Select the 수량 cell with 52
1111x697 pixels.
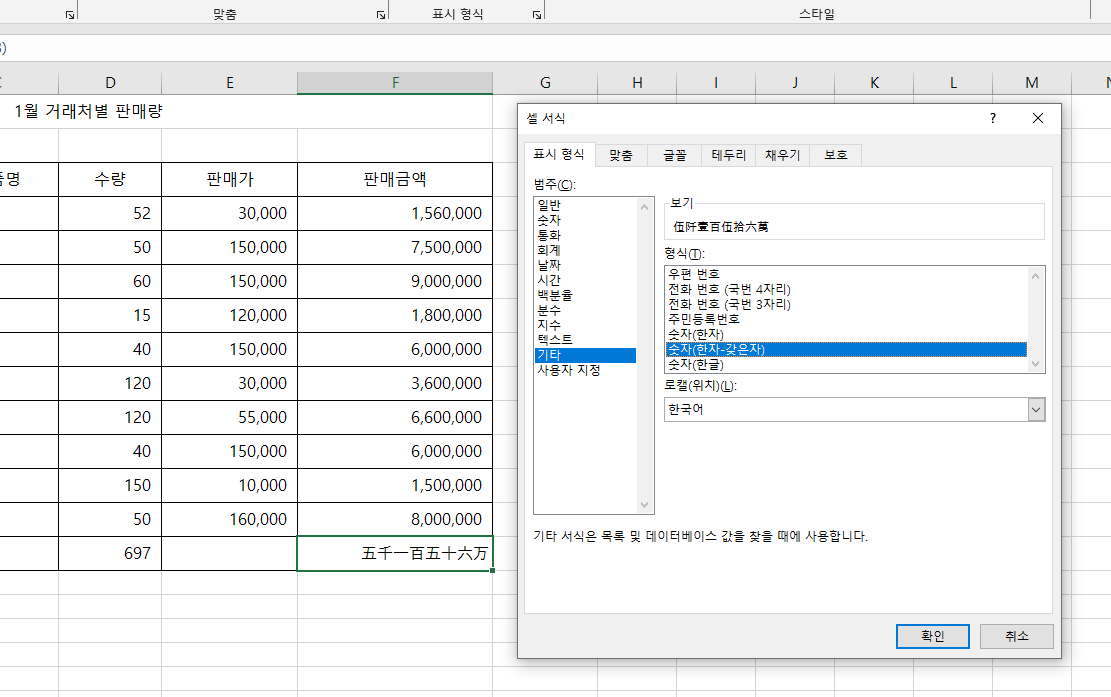point(110,213)
